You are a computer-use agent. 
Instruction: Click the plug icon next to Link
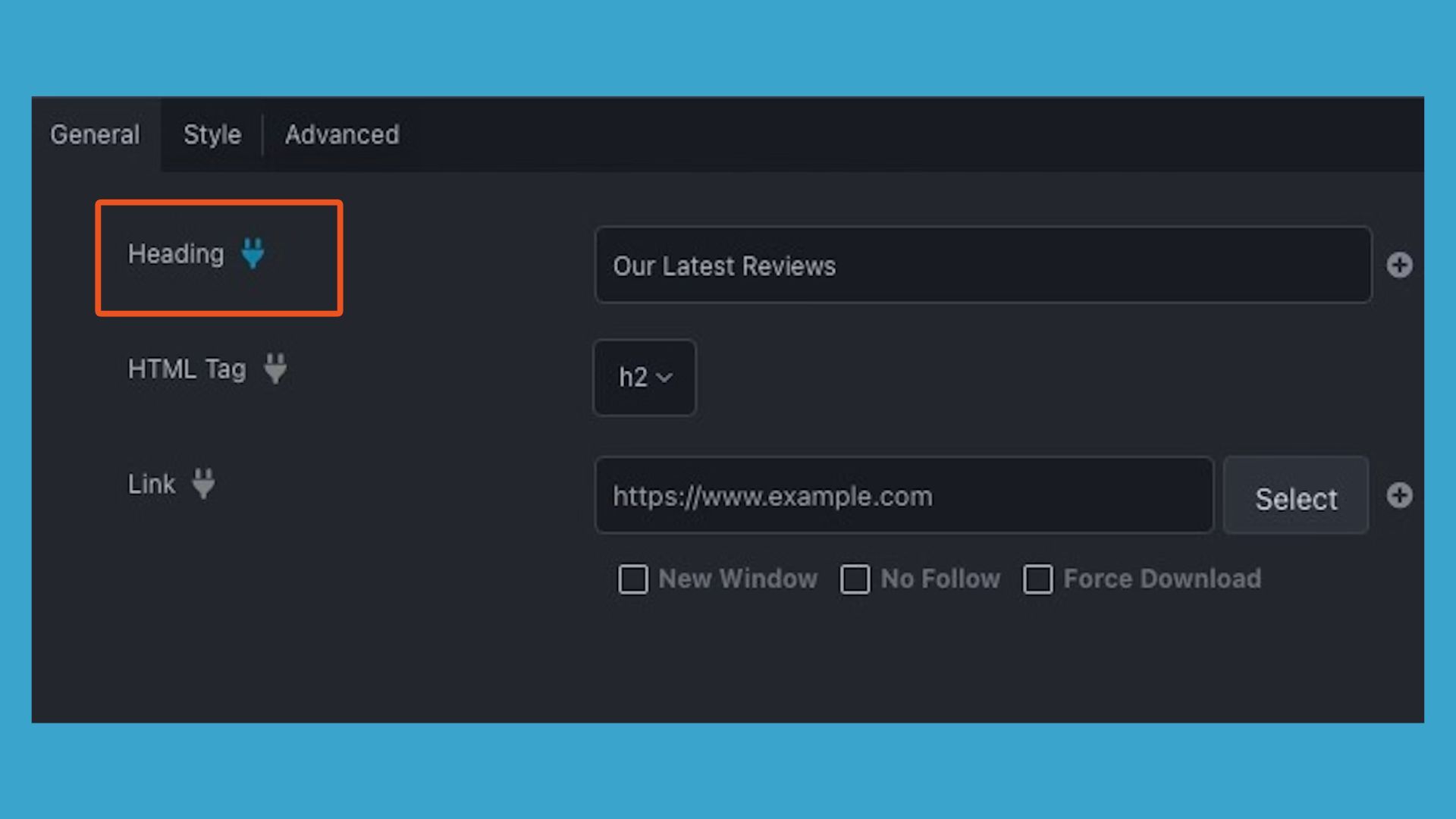[203, 484]
